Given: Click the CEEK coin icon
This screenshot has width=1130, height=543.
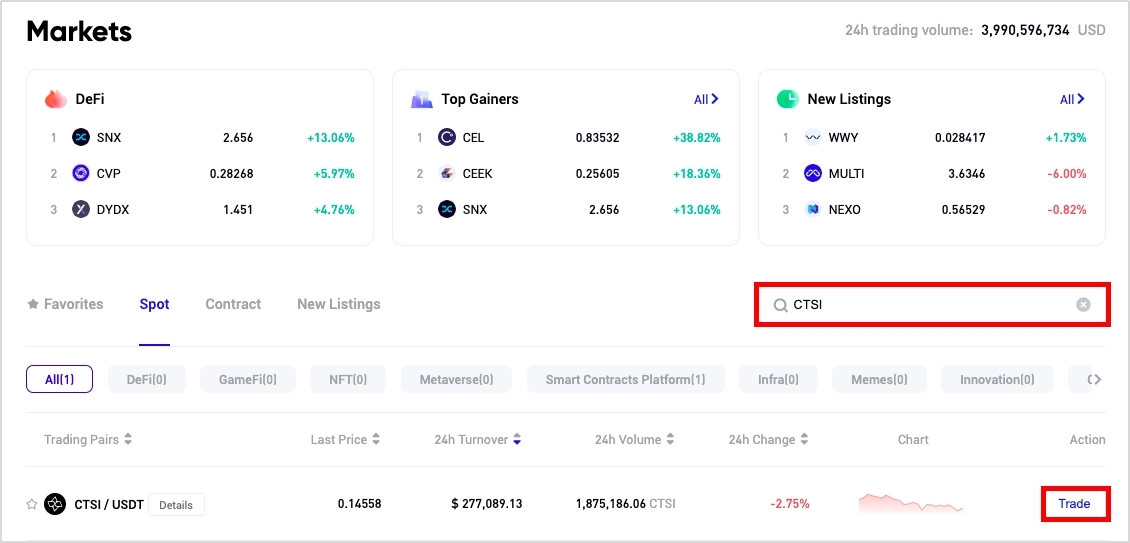Looking at the screenshot, I should click(447, 173).
